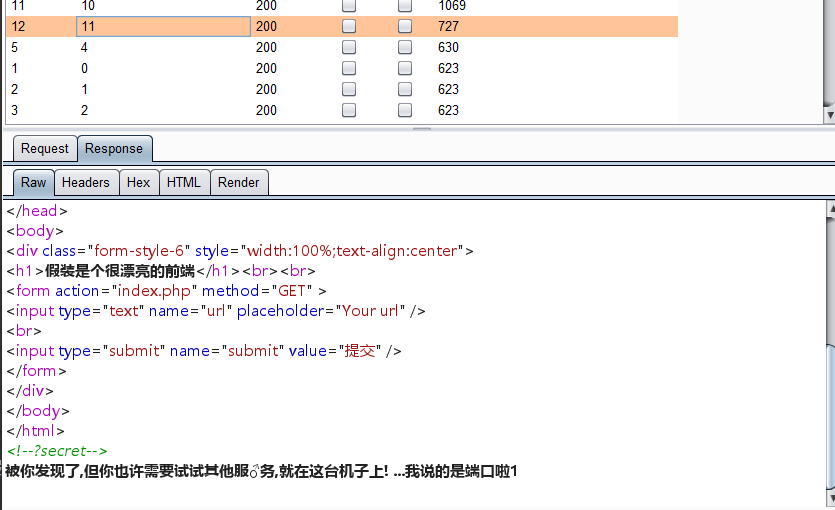Click response pane scrollbar down arrow
835x510 pixels.
click(x=831, y=498)
